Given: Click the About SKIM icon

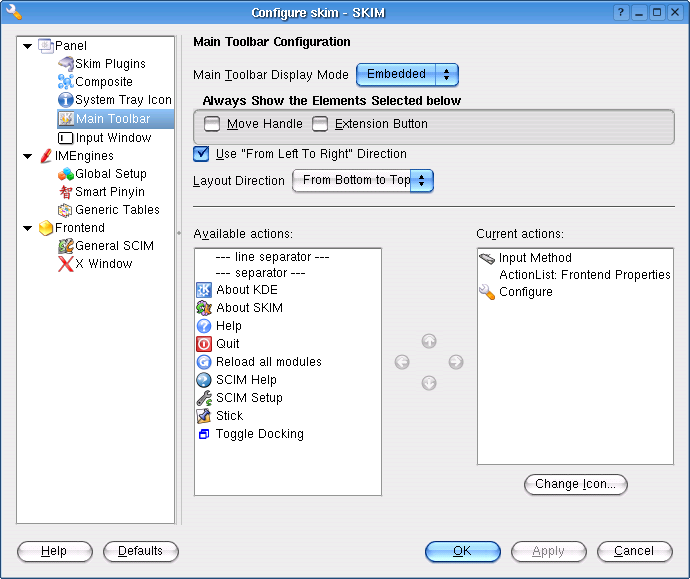Looking at the screenshot, I should [204, 308].
